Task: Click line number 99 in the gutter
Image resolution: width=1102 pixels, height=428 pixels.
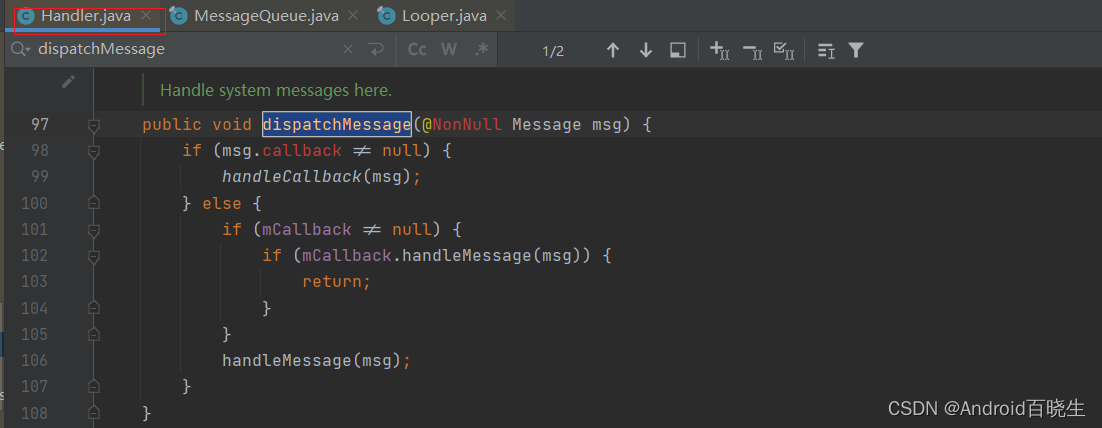Action: tap(40, 177)
